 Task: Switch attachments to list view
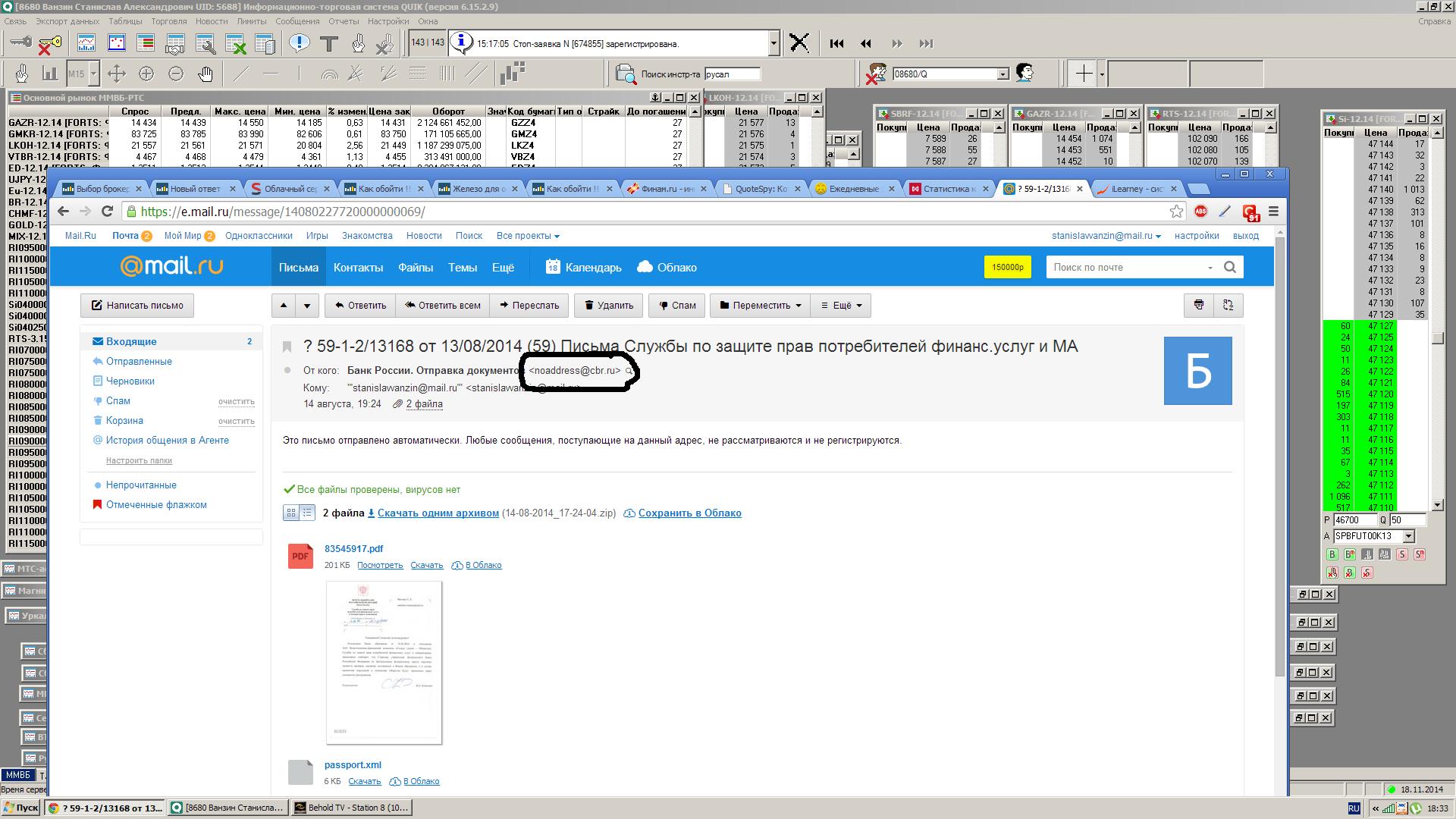click(x=307, y=513)
